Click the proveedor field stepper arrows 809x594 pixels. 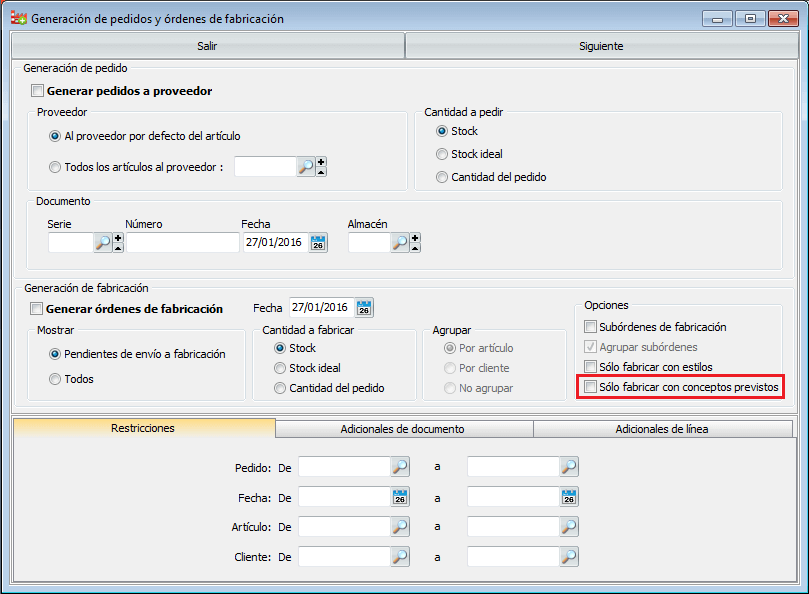point(321,167)
